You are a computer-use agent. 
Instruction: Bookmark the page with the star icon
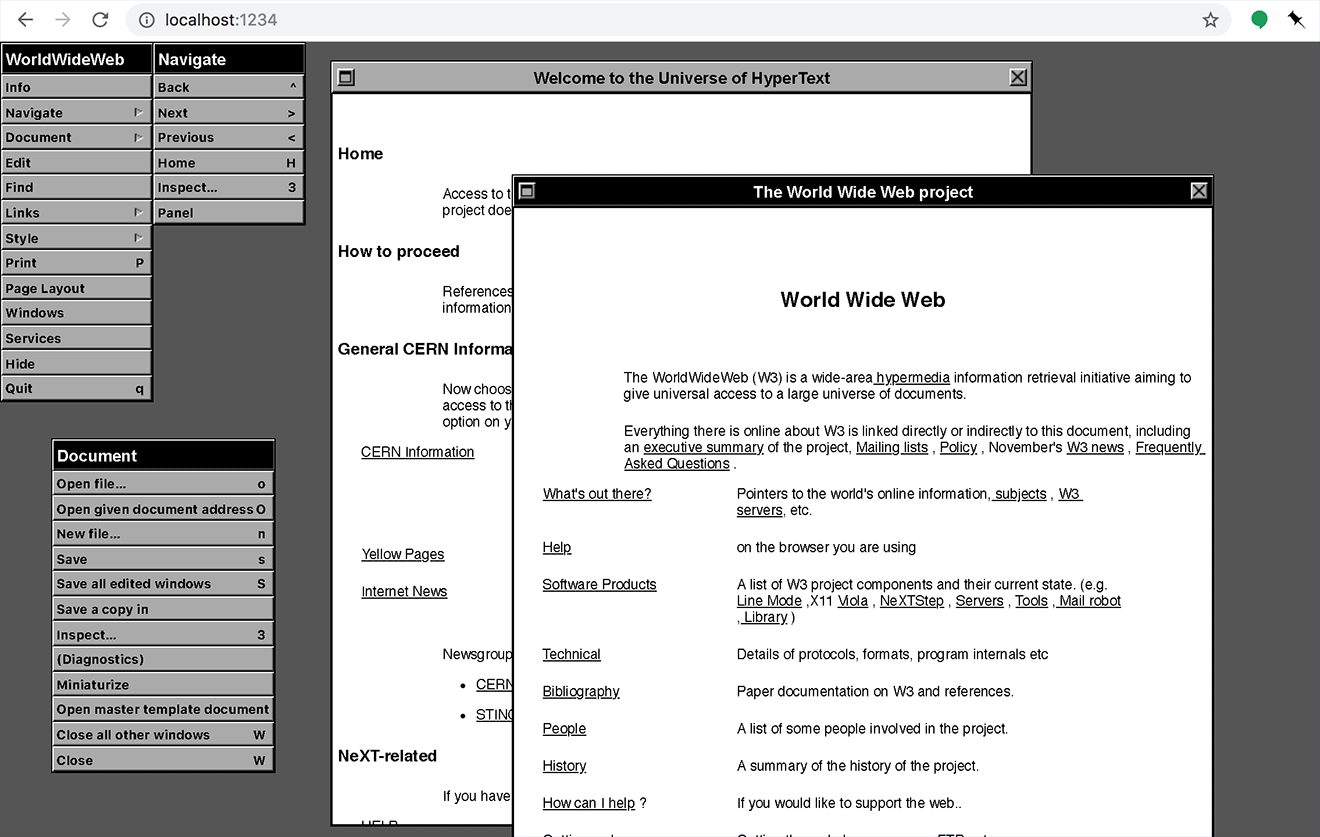[1210, 20]
